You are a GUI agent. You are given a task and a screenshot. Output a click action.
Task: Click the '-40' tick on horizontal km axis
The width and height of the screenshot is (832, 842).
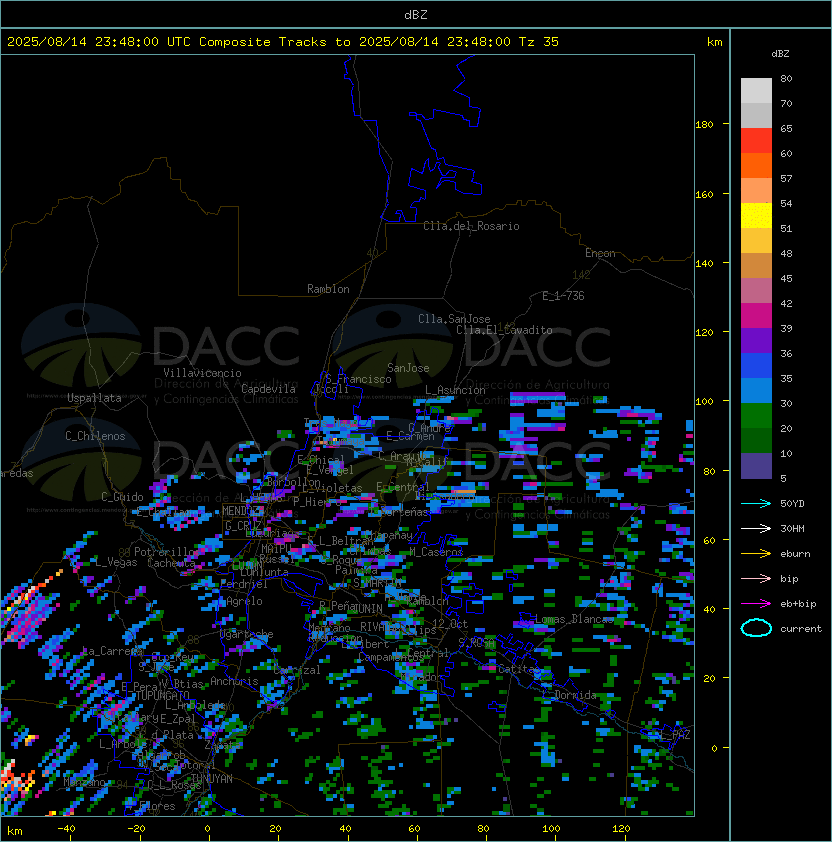66,829
